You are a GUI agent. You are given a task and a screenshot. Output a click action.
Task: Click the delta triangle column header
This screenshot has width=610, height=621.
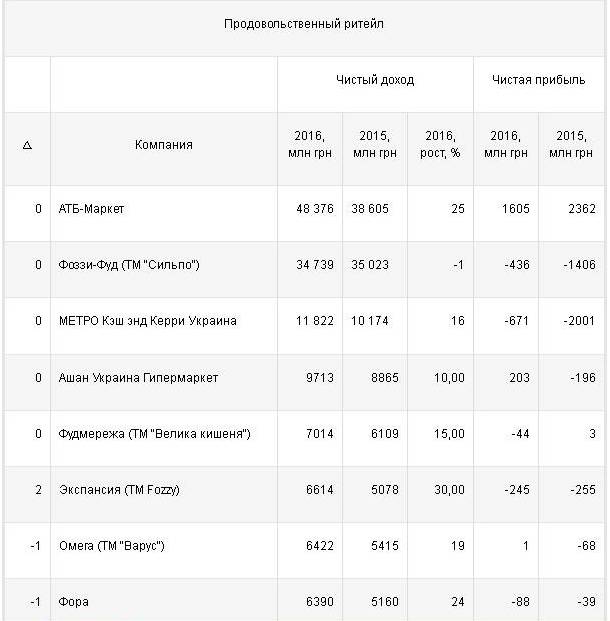point(27,145)
